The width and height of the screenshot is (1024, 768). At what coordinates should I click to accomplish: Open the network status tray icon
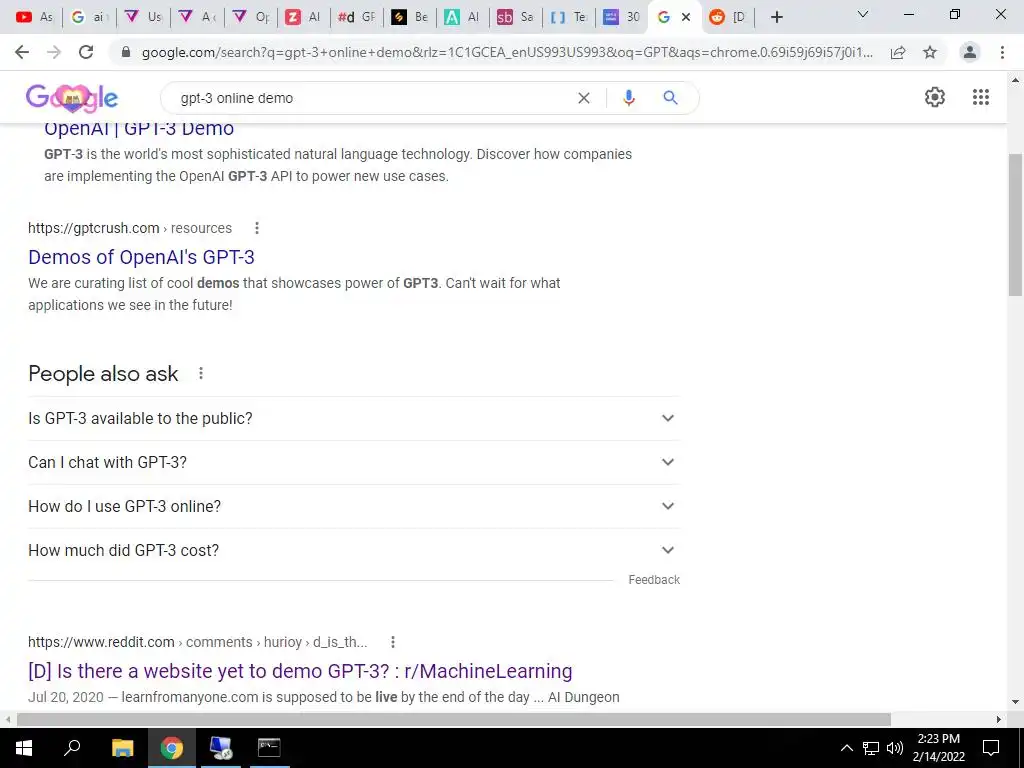pos(871,748)
